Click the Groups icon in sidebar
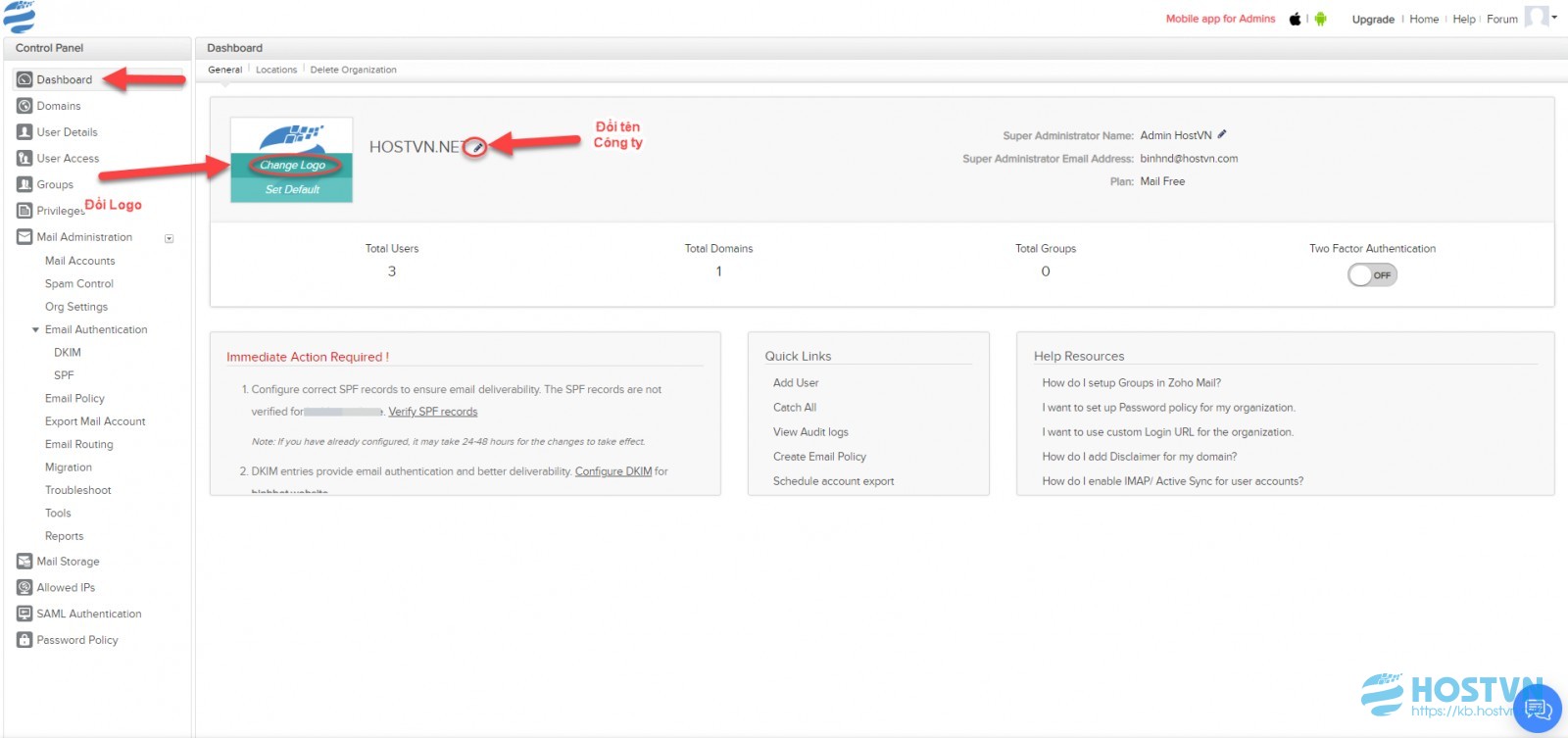This screenshot has height=738, width=1568. [x=24, y=184]
